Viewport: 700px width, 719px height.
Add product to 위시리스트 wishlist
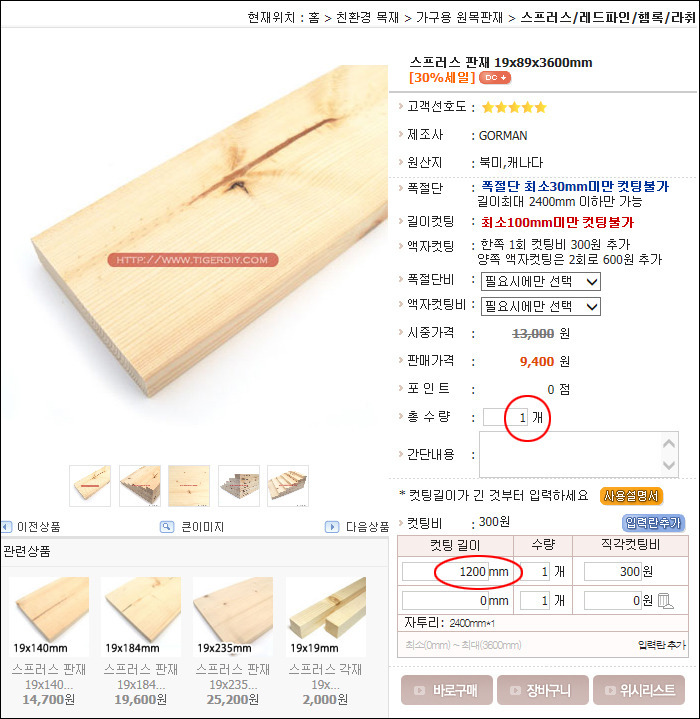pyautogui.click(x=639, y=690)
